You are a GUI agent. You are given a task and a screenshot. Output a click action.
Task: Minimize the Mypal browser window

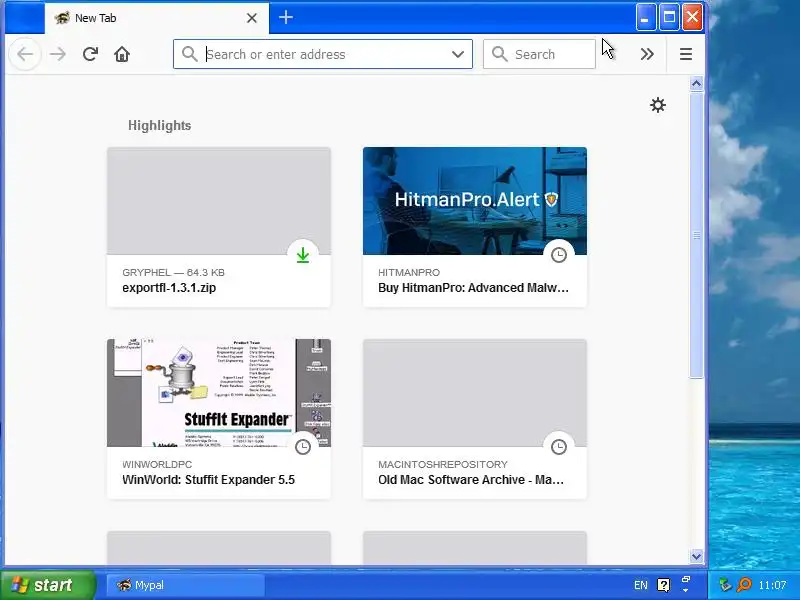click(x=645, y=18)
